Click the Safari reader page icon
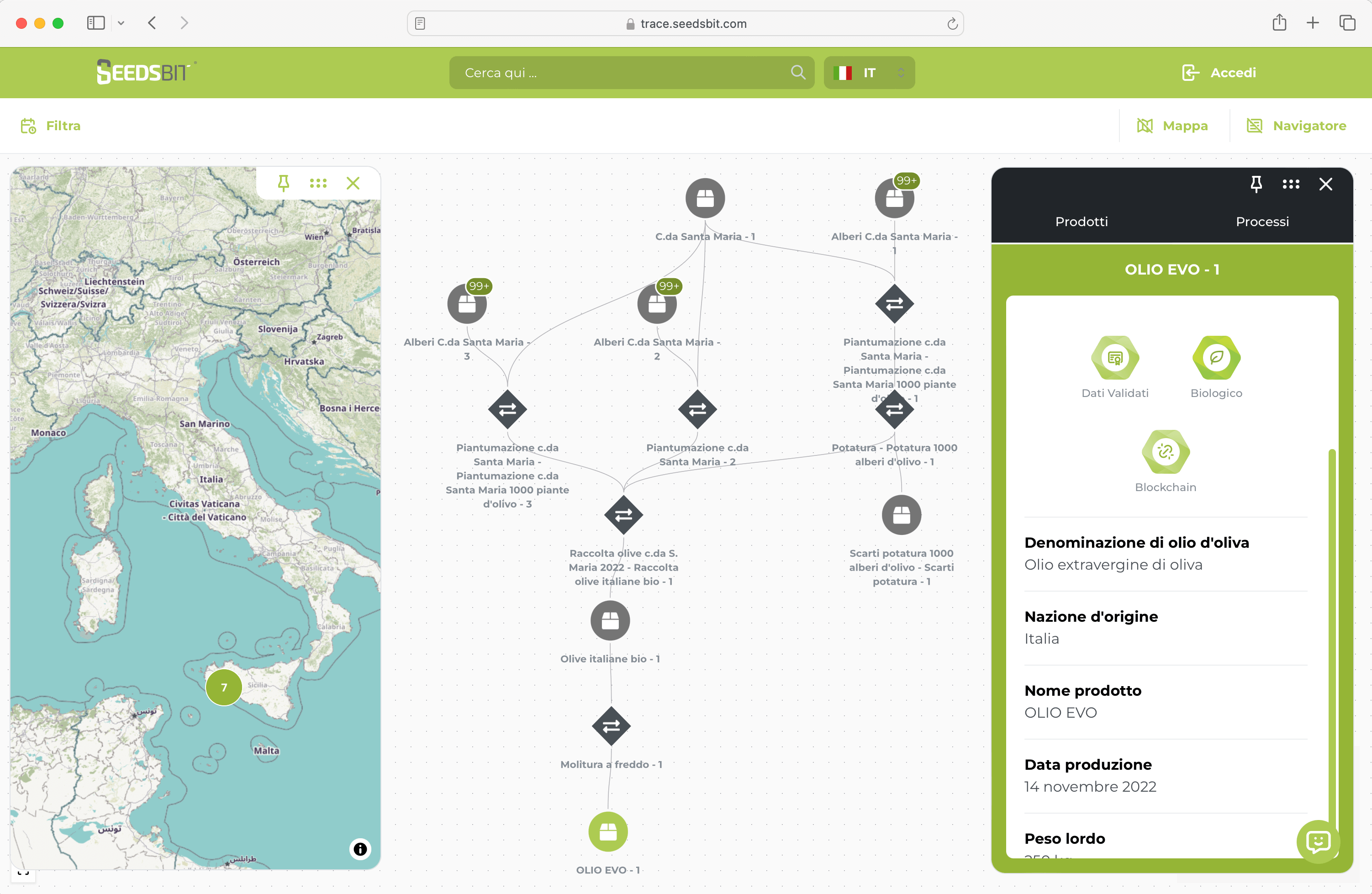 pyautogui.click(x=420, y=23)
